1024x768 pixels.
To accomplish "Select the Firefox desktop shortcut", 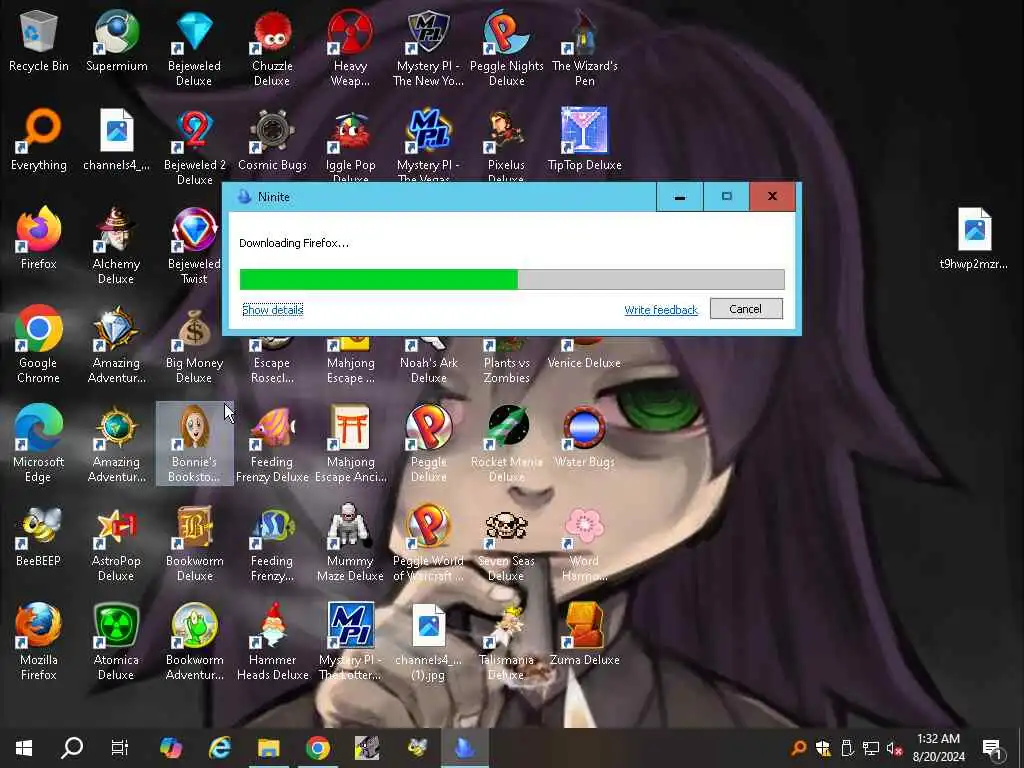I will point(39,239).
